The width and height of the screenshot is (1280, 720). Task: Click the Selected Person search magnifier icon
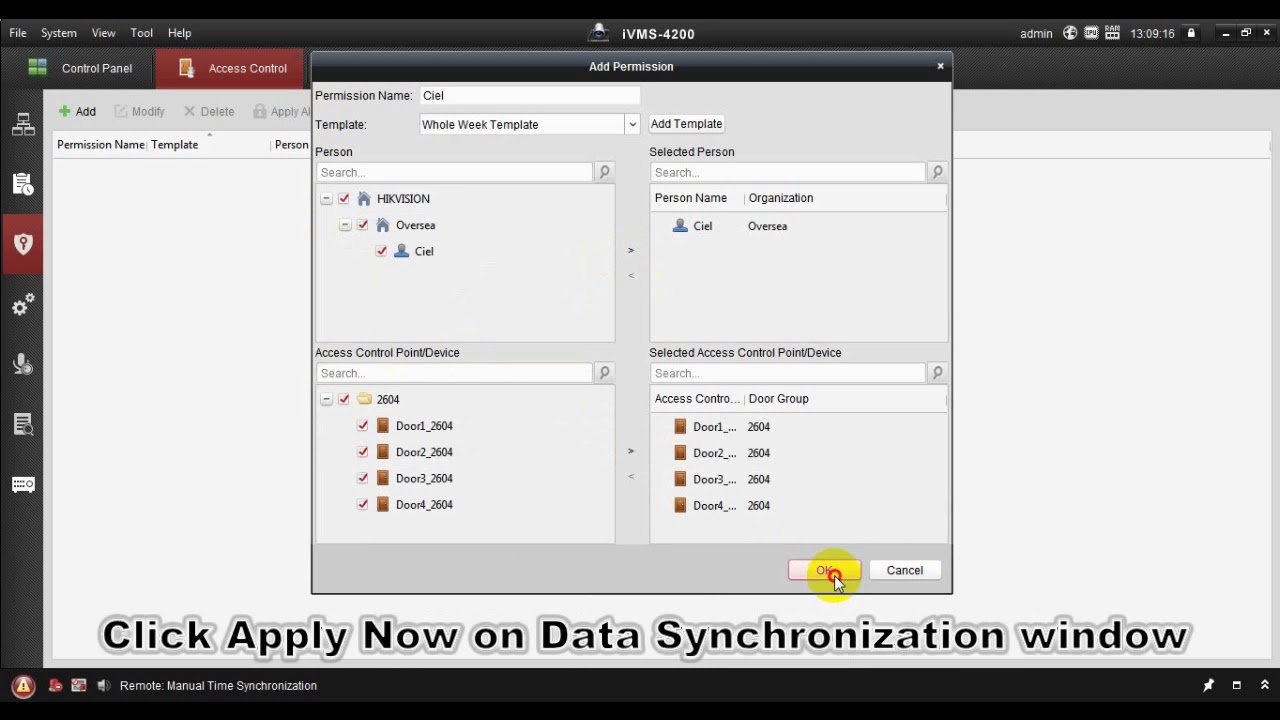point(937,172)
